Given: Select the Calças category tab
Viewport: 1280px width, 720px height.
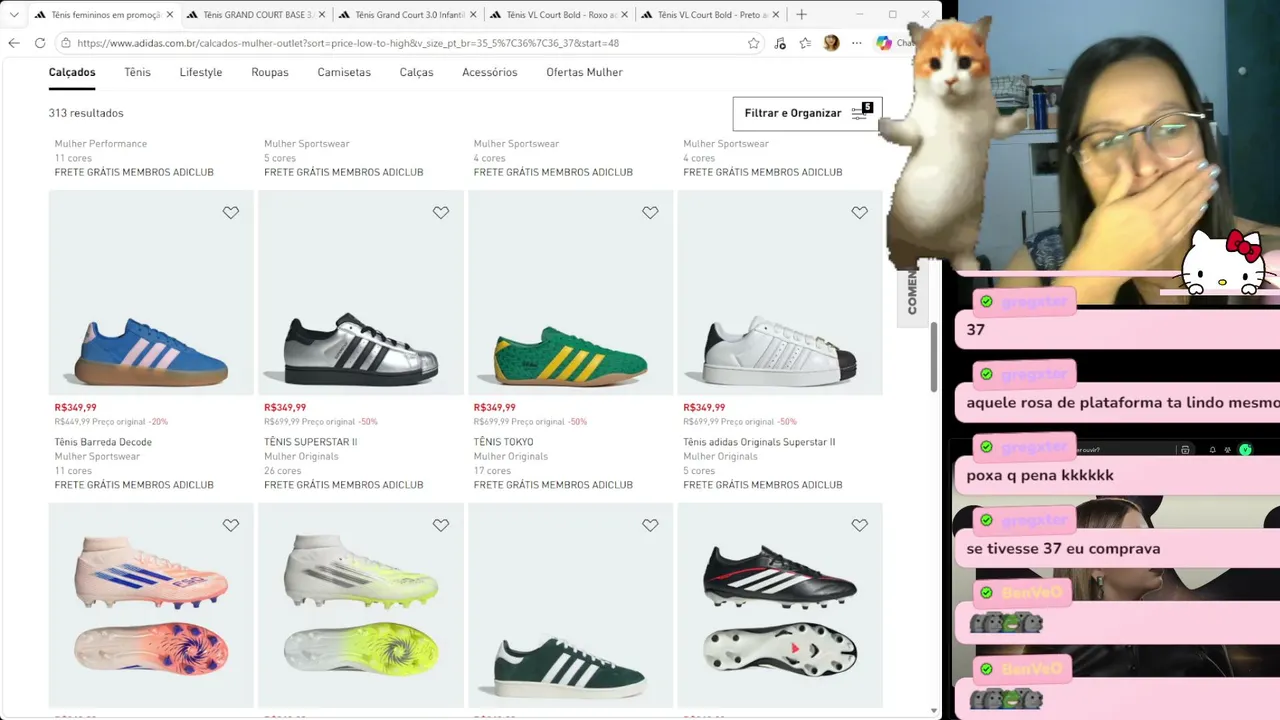Looking at the screenshot, I should [x=416, y=72].
